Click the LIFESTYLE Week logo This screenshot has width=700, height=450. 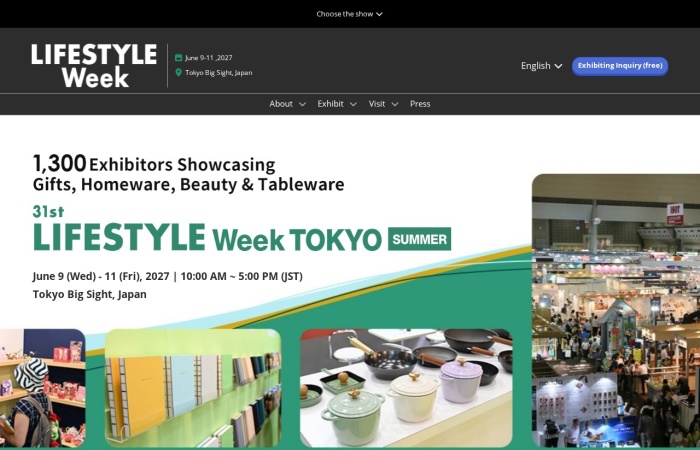pos(94,65)
